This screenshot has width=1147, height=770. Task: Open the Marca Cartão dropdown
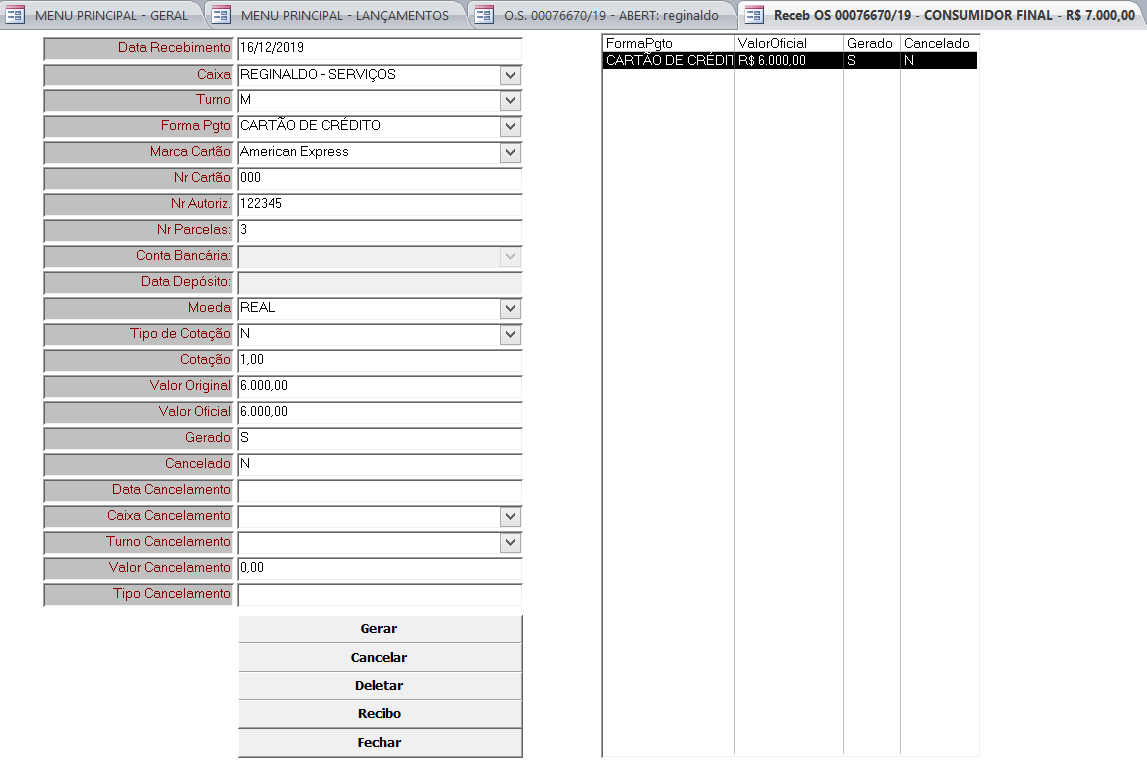coord(511,153)
